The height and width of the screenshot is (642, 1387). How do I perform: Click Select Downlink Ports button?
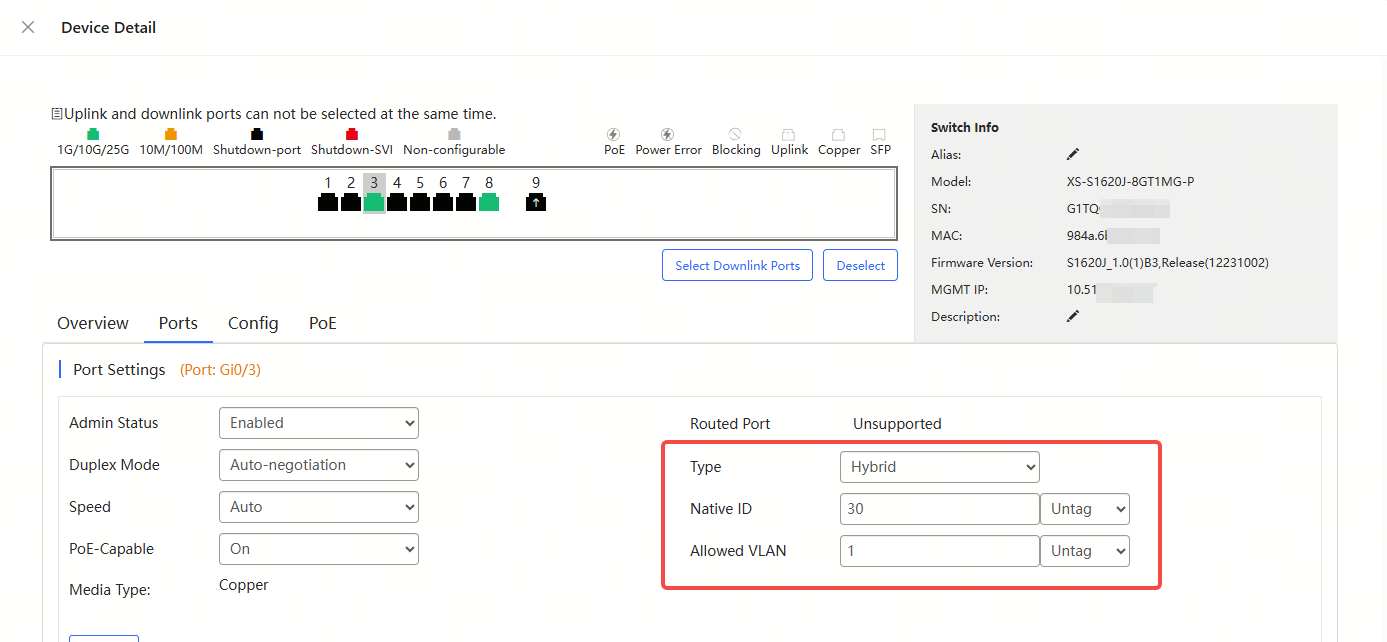click(737, 266)
